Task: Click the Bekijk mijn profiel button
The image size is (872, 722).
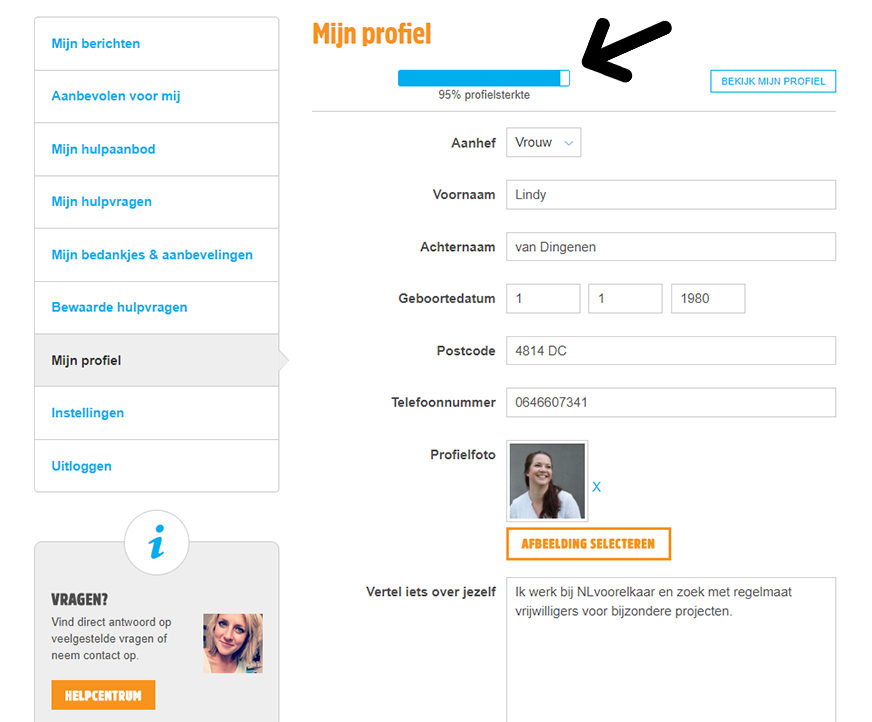Action: (773, 81)
